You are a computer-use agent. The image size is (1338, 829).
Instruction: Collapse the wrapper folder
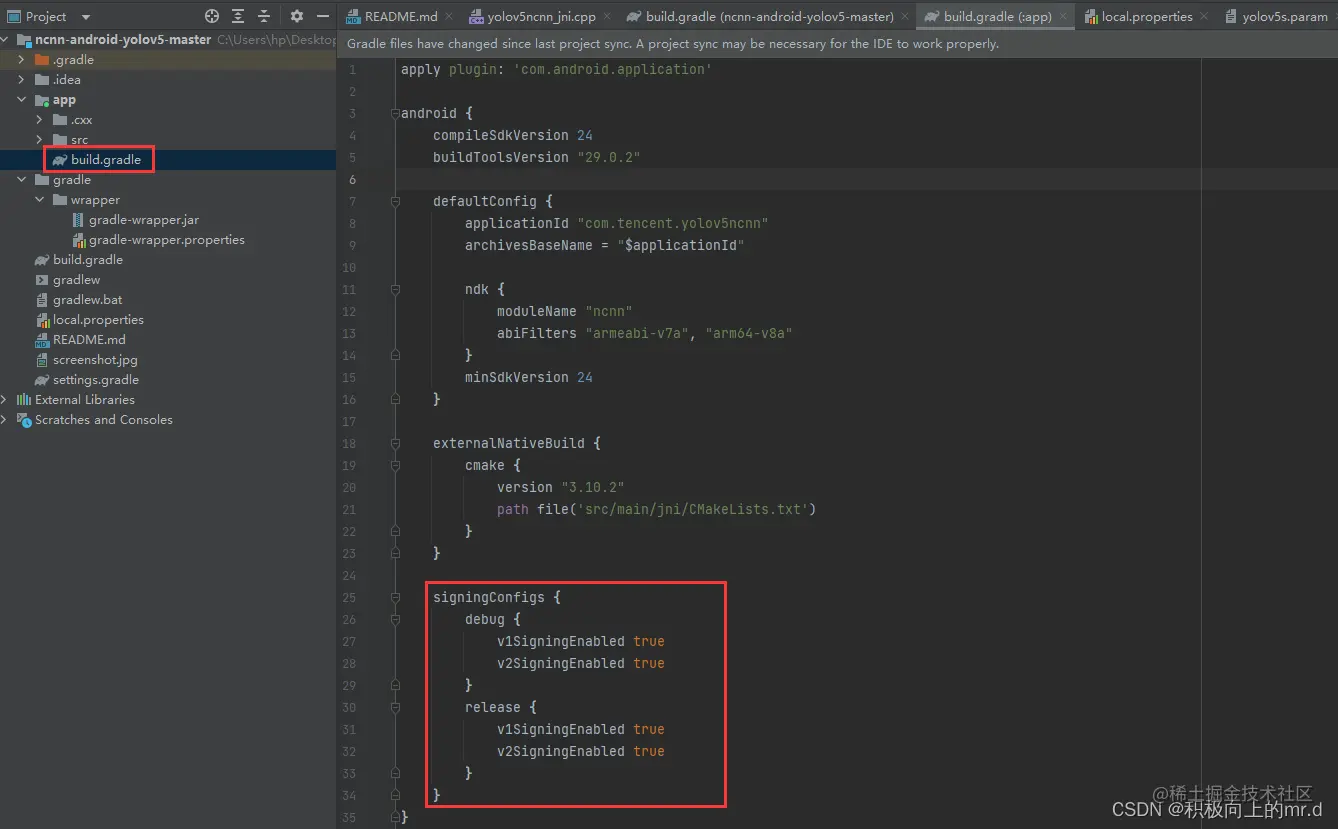point(40,200)
